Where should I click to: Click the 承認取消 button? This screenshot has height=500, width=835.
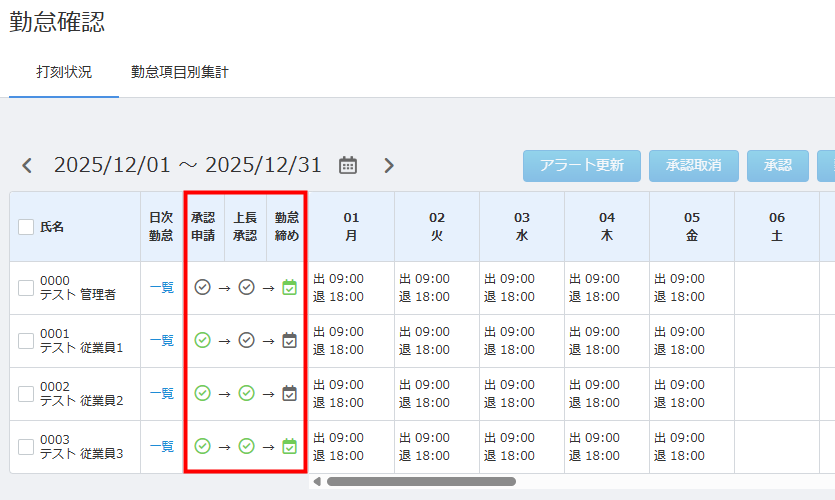pos(693,166)
